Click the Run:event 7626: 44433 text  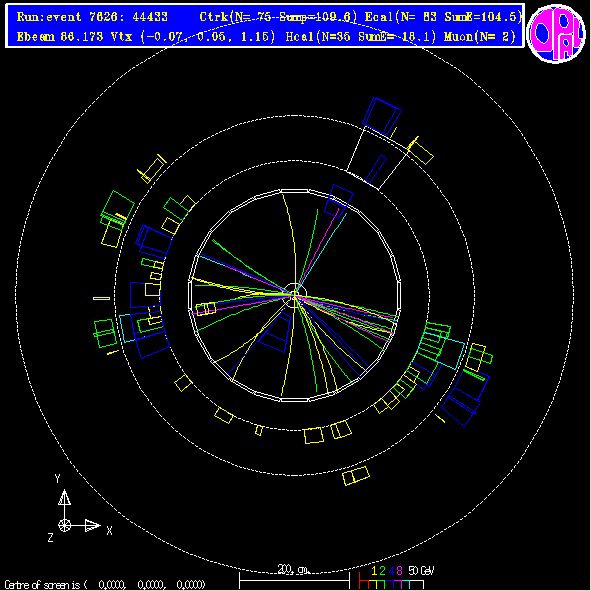[x=92, y=17]
